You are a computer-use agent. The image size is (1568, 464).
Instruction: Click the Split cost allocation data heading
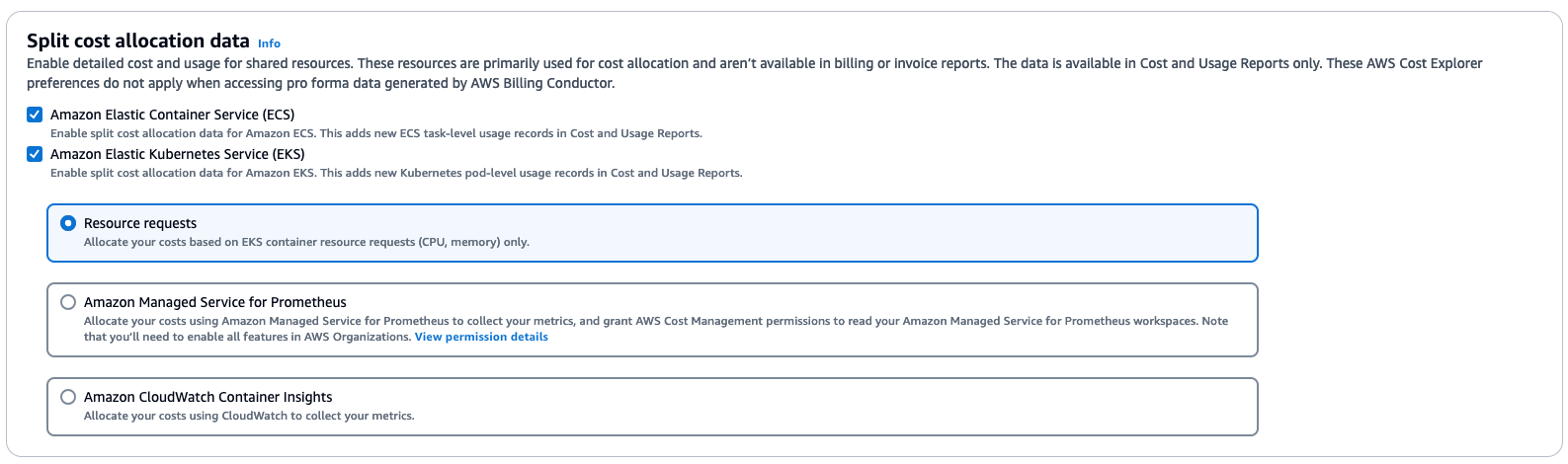(137, 40)
